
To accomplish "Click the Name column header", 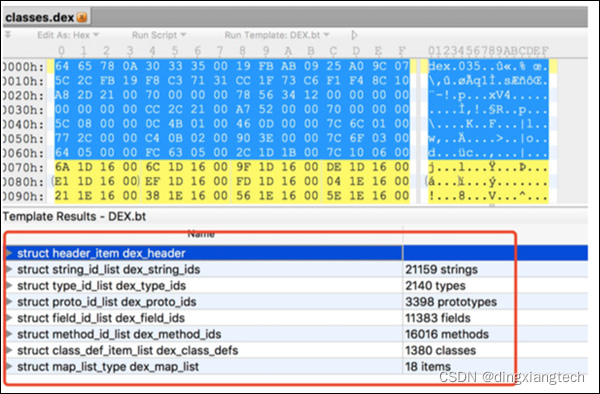I will pos(201,234).
